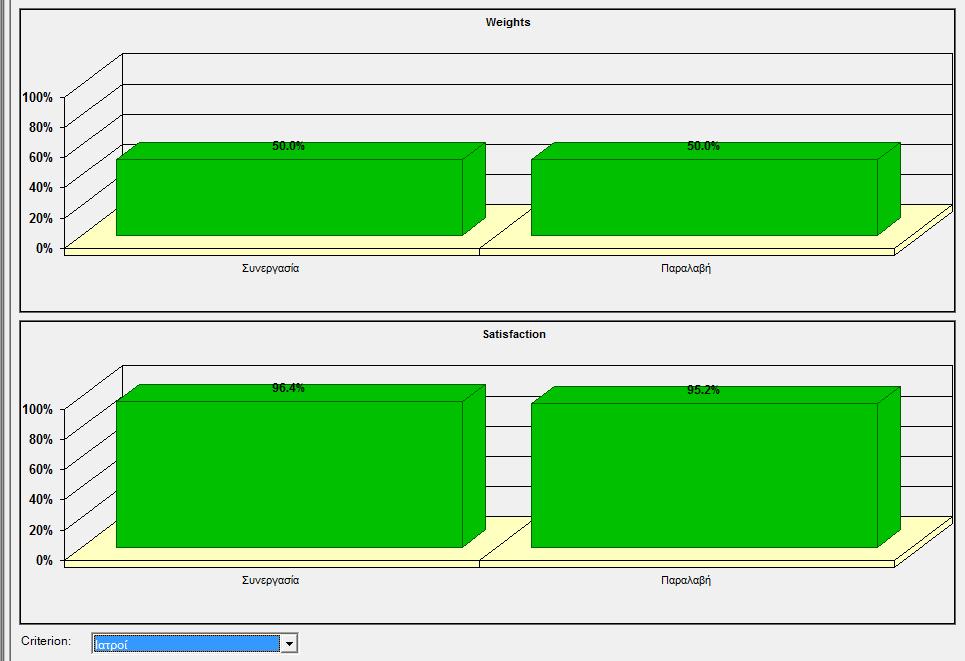Click the 40% tick on Satisfaction axis
Screen dimensions: 965x661
41,499
